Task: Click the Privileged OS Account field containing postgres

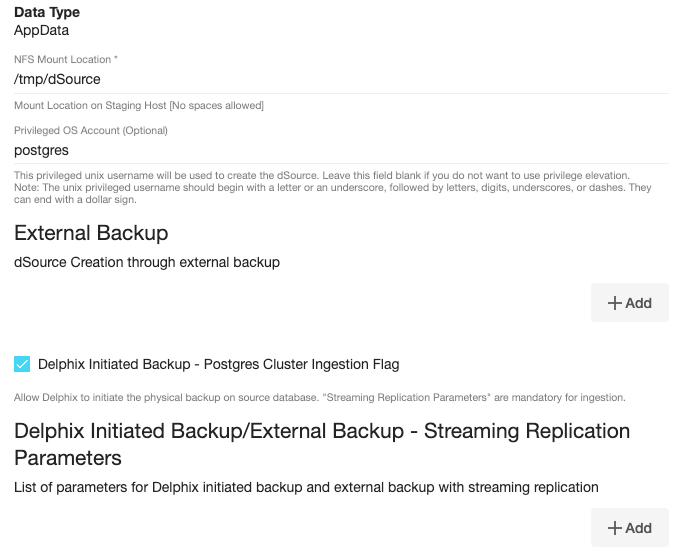Action: coord(340,150)
